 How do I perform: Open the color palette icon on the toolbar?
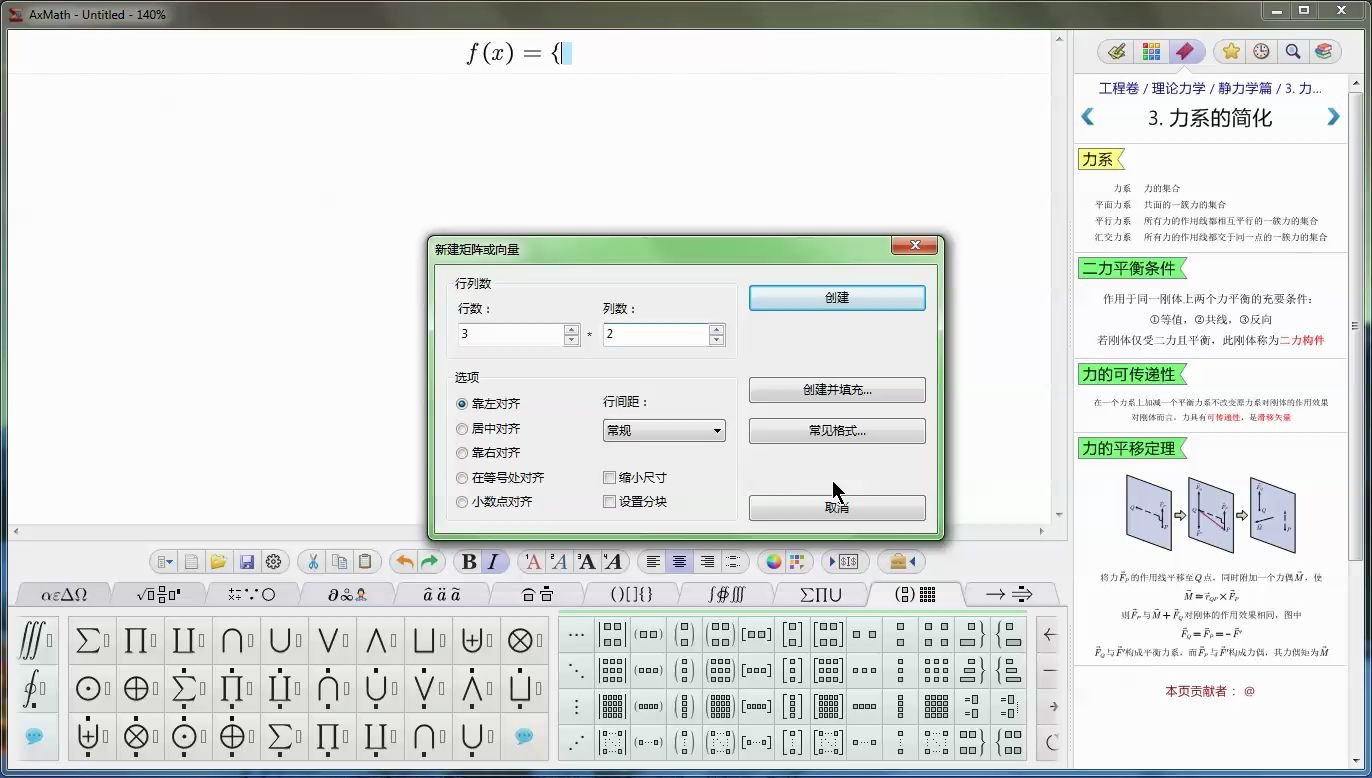772,562
